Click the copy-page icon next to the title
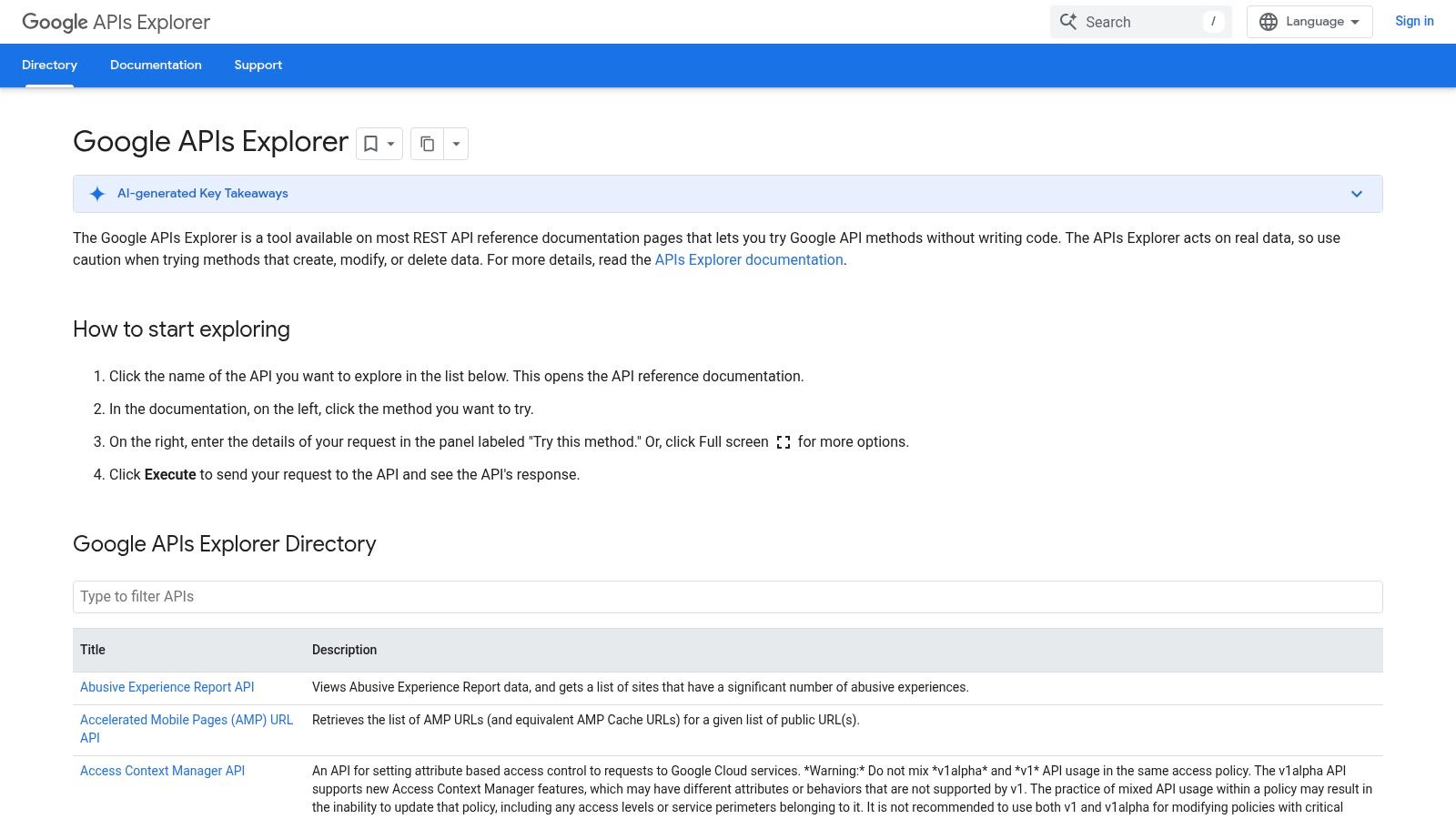1456x819 pixels. click(428, 144)
